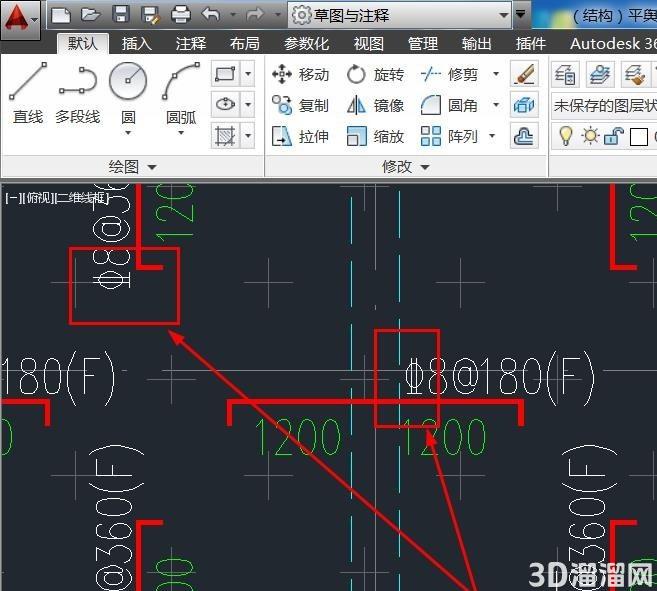Switch to the 默认 ribbon tab
Screen dimensions: 657x591
(x=83, y=43)
